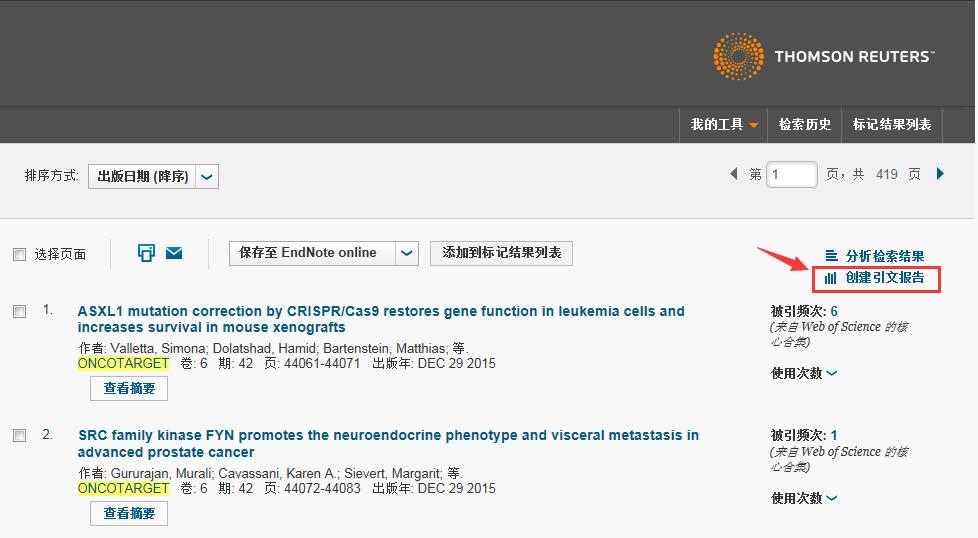Open the sort by publication date dropdown
The height and width of the screenshot is (538, 978).
(206, 177)
